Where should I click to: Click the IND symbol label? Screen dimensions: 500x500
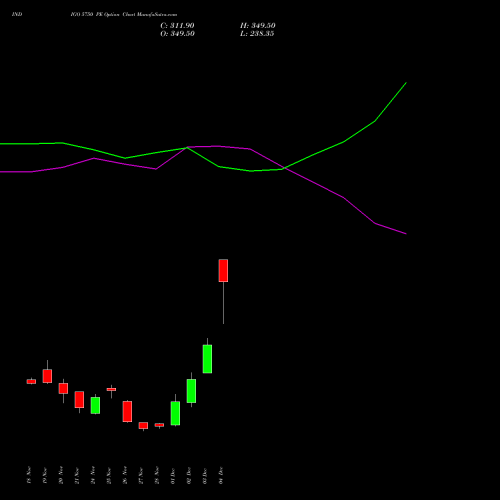(x=17, y=15)
